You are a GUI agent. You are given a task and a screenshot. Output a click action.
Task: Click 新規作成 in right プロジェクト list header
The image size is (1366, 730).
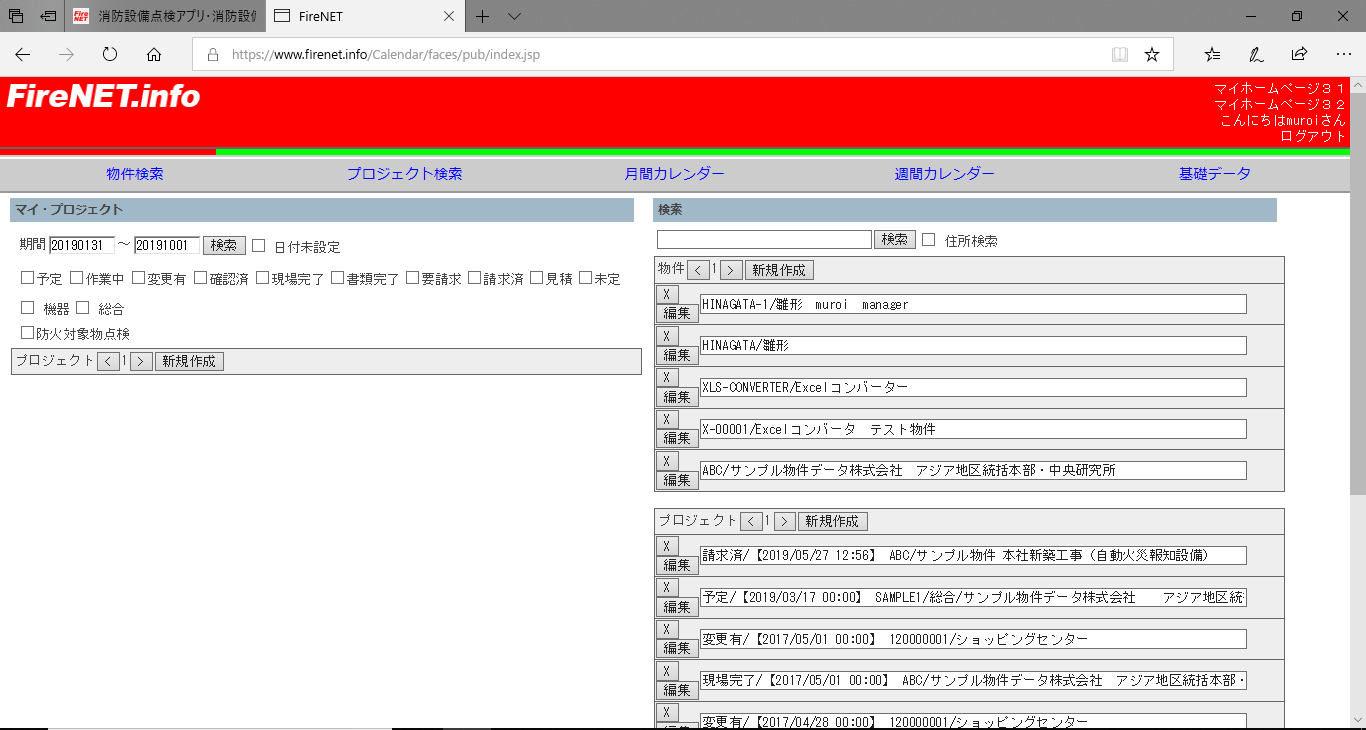point(832,521)
